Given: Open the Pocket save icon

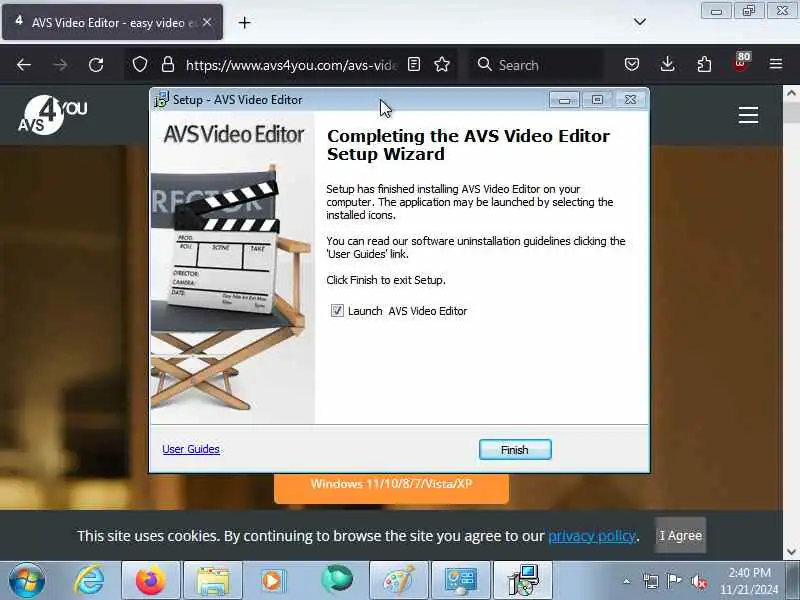Looking at the screenshot, I should [632, 64].
